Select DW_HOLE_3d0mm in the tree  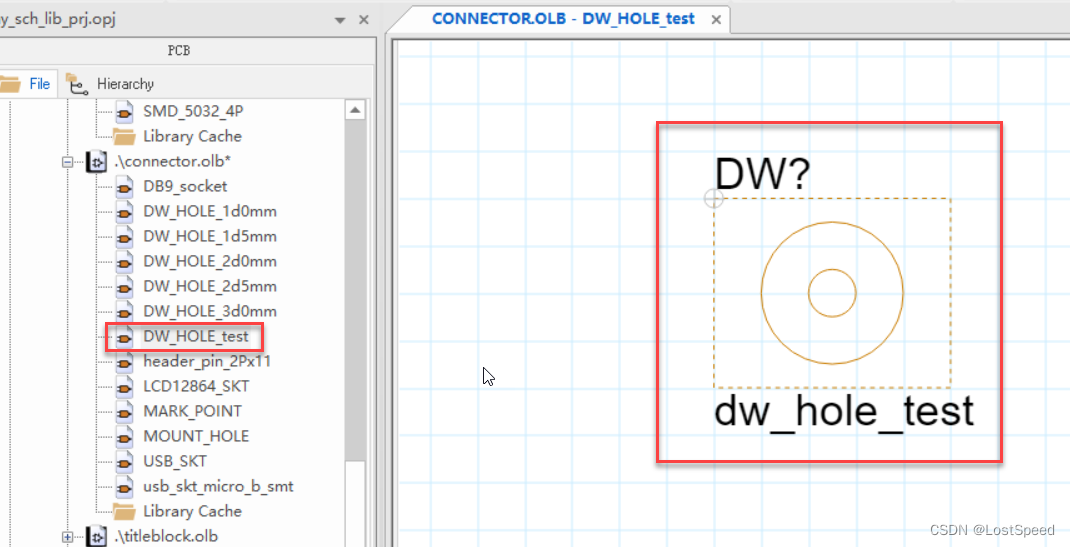[x=209, y=312]
